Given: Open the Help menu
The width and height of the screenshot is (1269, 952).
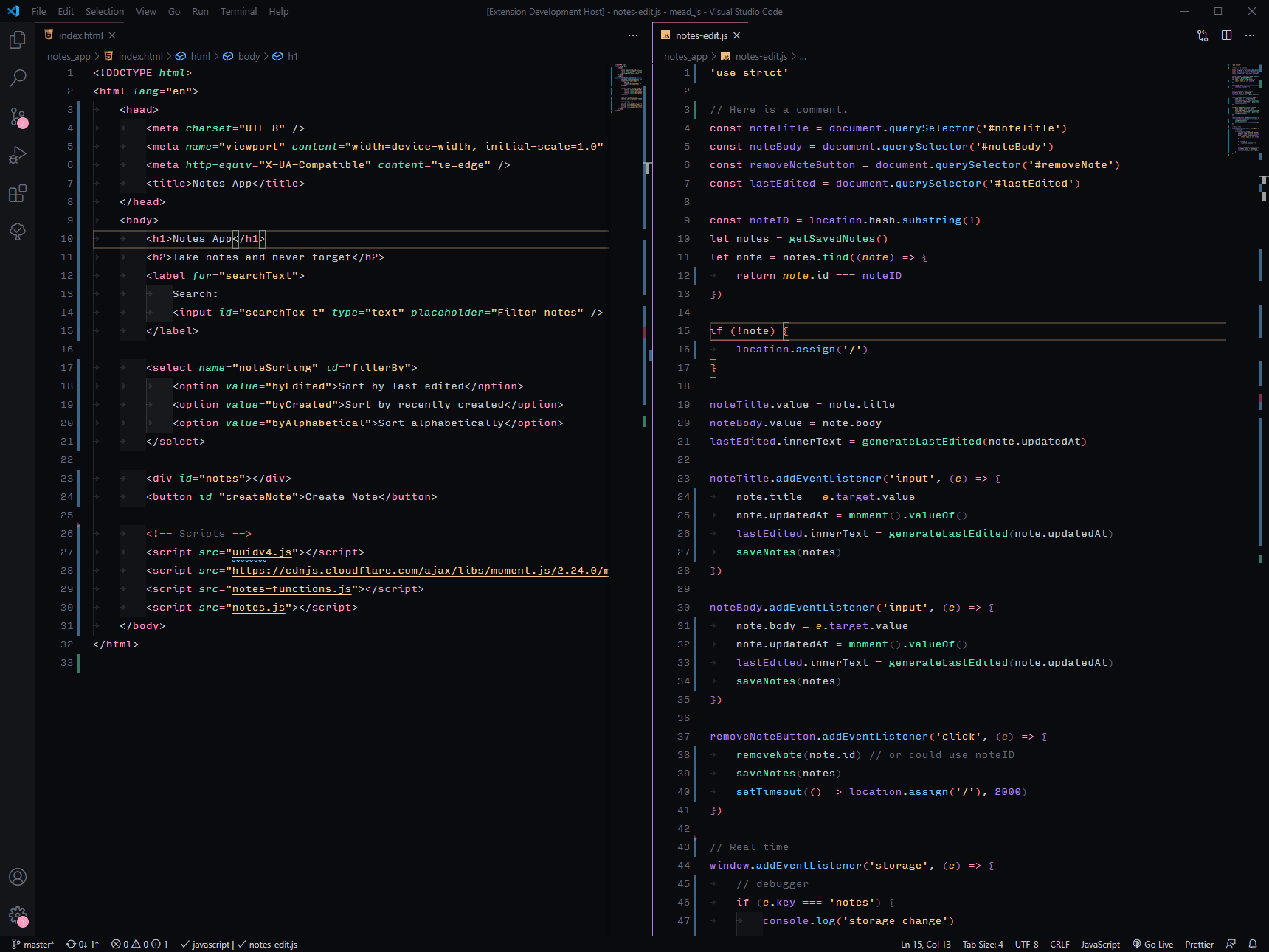Looking at the screenshot, I should pyautogui.click(x=279, y=11).
